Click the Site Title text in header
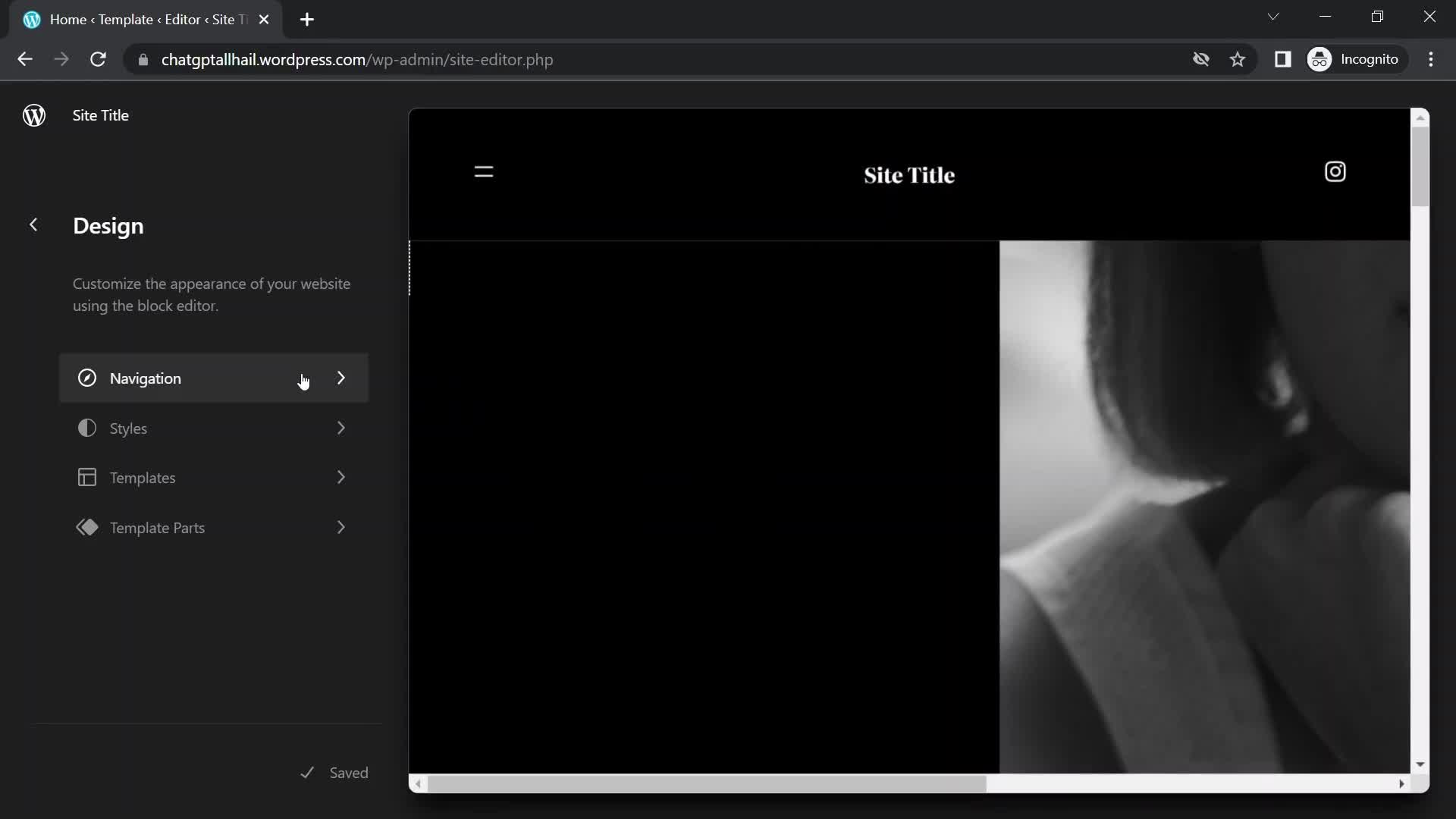 908,174
